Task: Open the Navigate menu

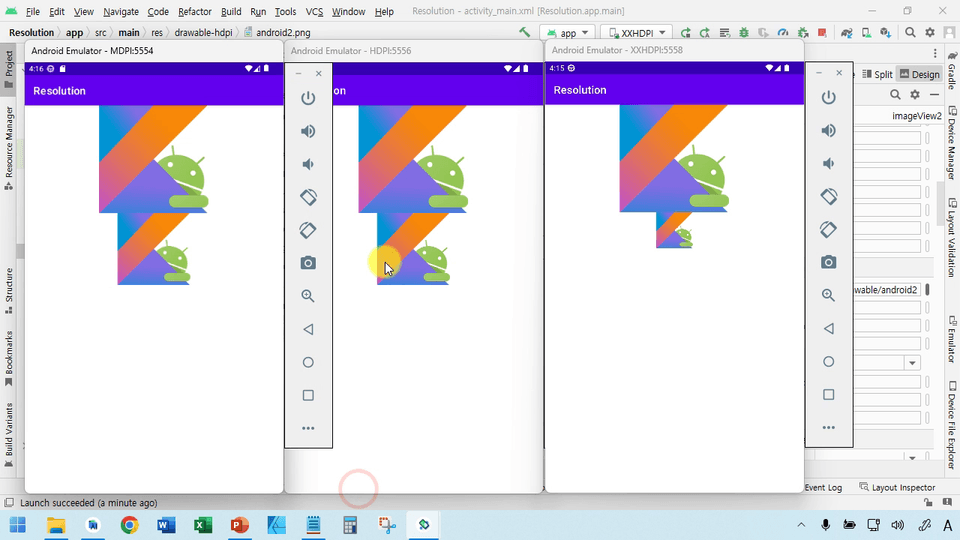Action: 121,12
